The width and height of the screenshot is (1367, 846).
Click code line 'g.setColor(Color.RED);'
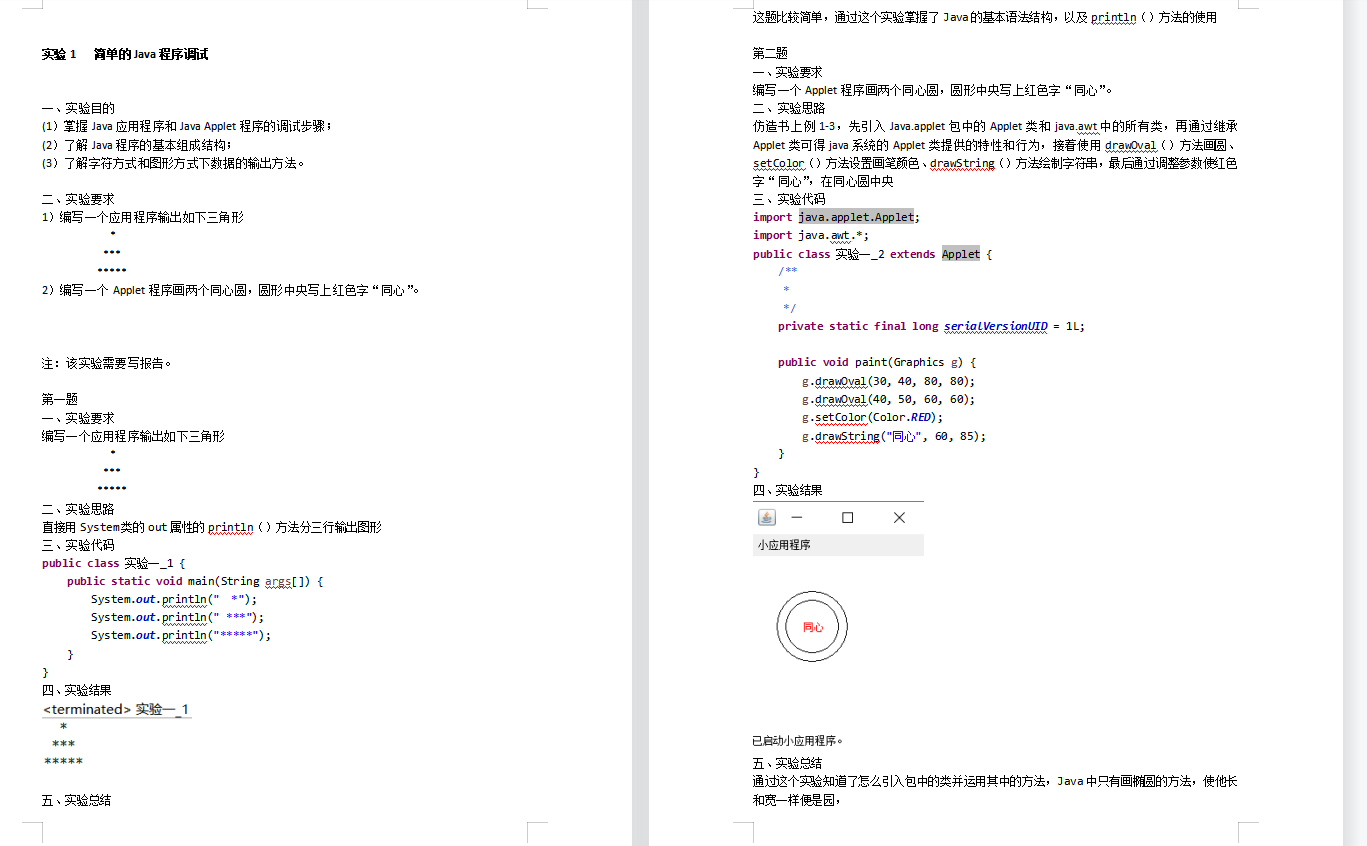point(872,417)
